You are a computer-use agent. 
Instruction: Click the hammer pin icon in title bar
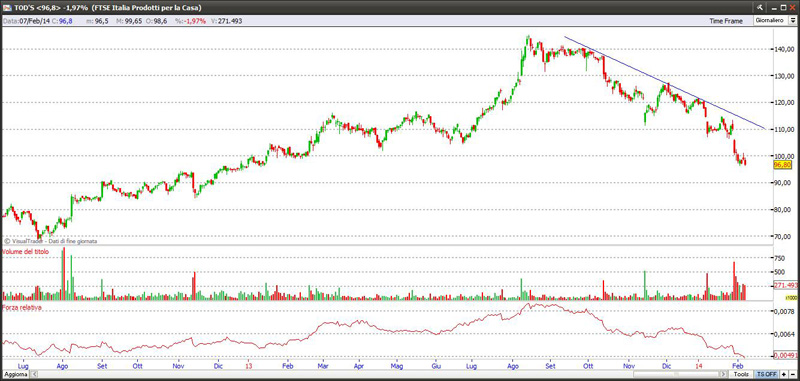(x=760, y=7)
